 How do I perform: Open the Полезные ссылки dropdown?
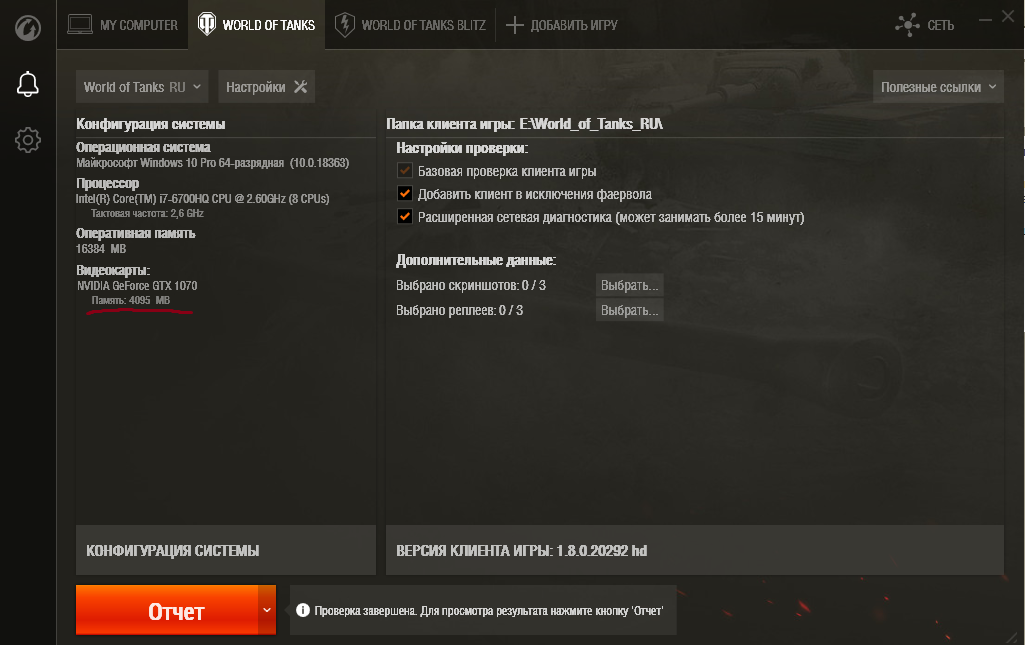pos(938,87)
